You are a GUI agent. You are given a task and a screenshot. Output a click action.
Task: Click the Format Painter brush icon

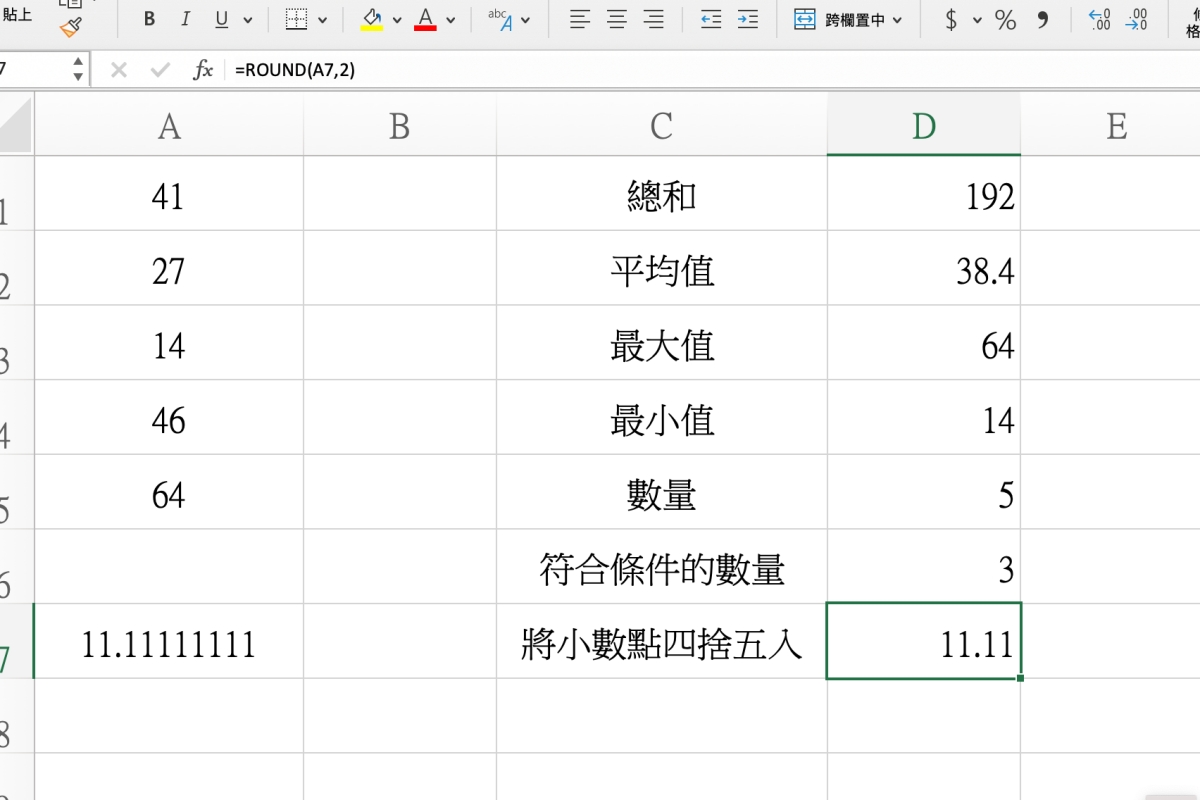point(70,27)
